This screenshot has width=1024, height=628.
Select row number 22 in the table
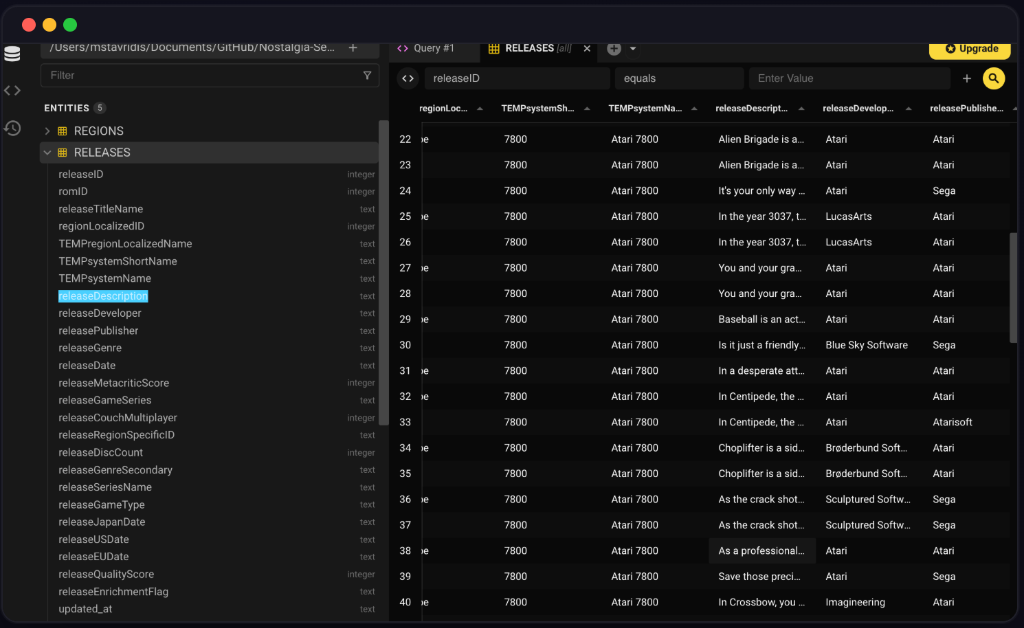tap(405, 139)
